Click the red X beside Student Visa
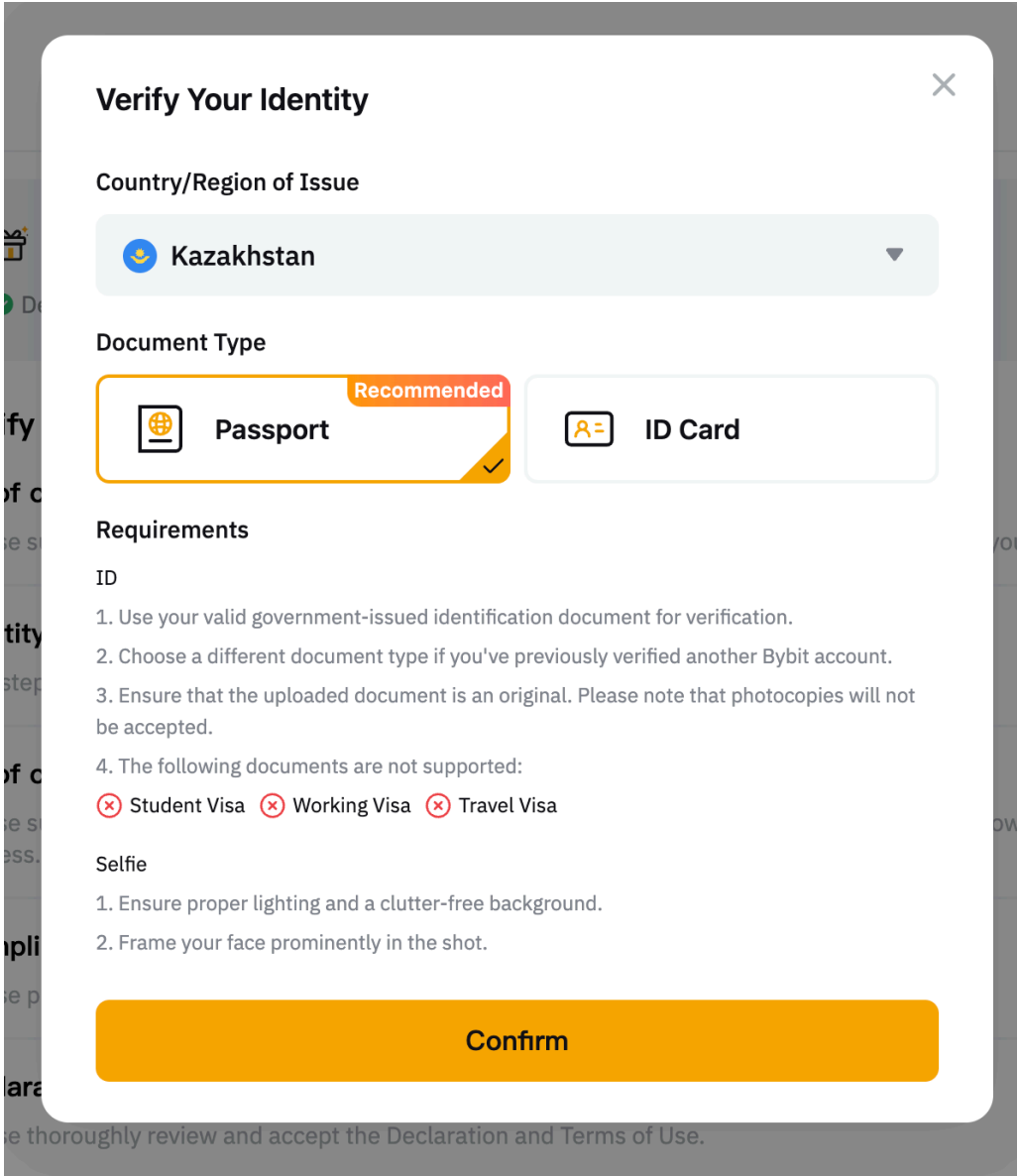The image size is (1019, 1176). click(x=109, y=806)
